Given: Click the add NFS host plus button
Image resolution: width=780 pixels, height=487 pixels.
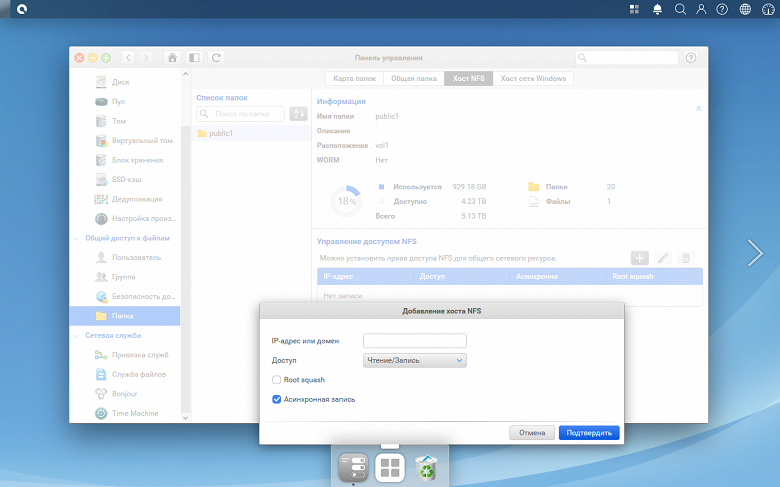Looking at the screenshot, I should [x=640, y=258].
